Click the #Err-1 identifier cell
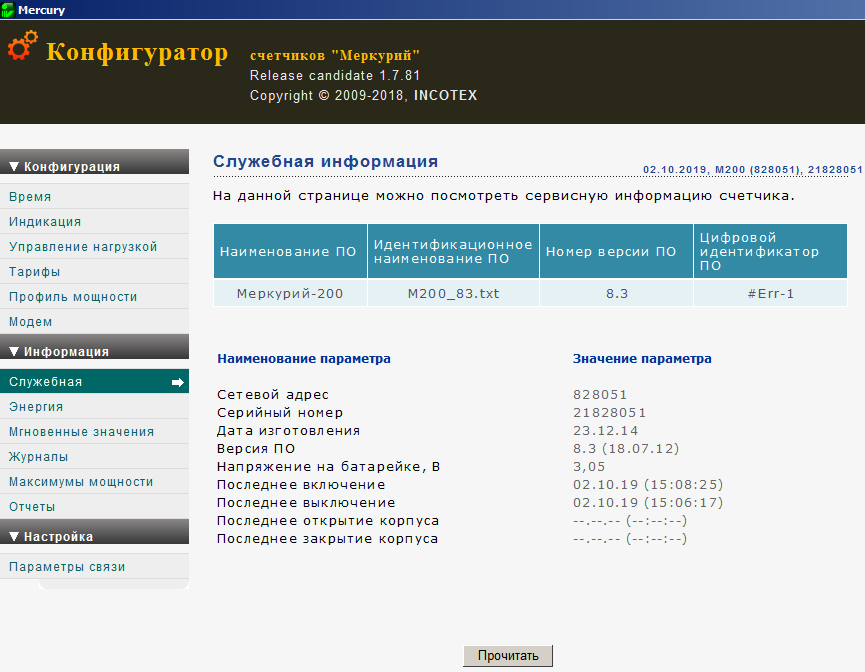 click(770, 294)
